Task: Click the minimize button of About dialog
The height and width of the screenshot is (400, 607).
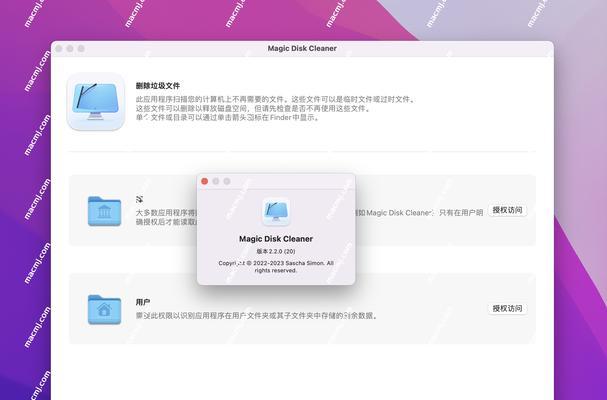Action: 216,181
